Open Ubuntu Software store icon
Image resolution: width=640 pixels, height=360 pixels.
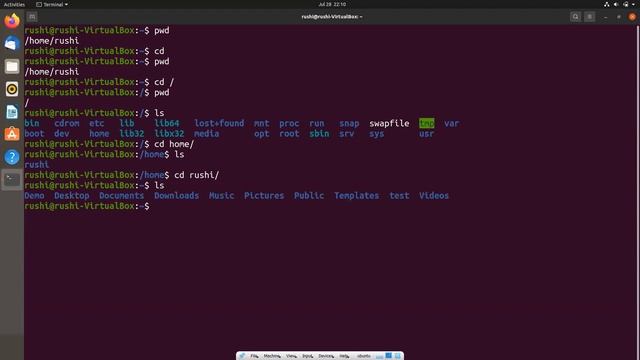12,134
